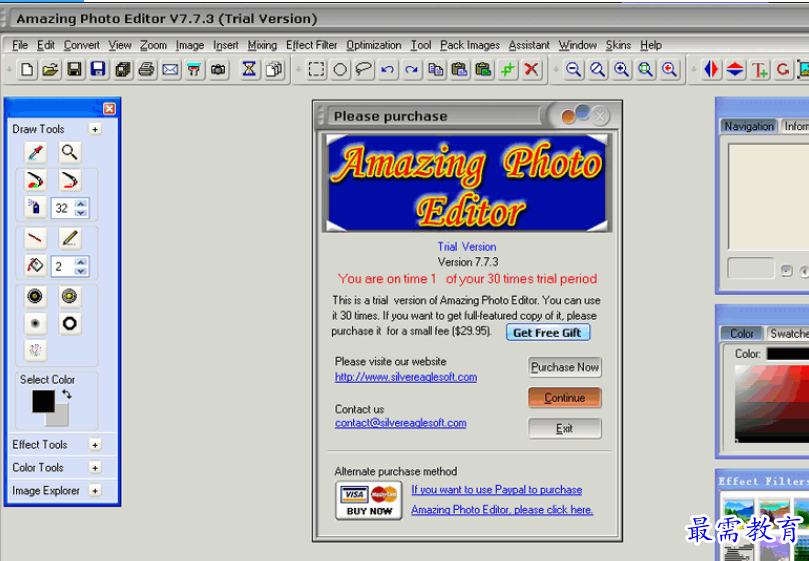Select the pencil tool in Draw Tools
This screenshot has height=561, width=809.
(x=69, y=238)
